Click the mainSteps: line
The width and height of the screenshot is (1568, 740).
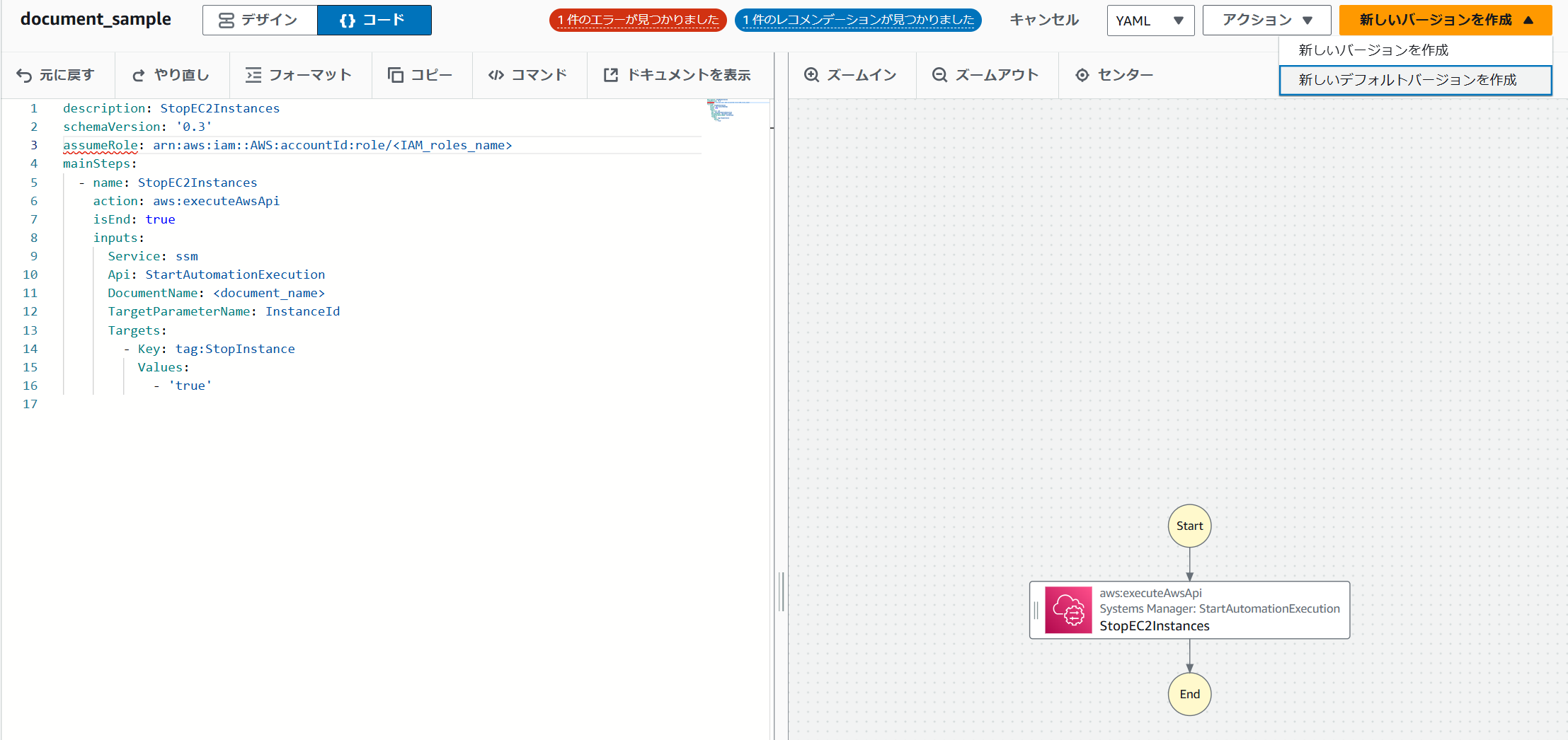pyautogui.click(x=100, y=163)
